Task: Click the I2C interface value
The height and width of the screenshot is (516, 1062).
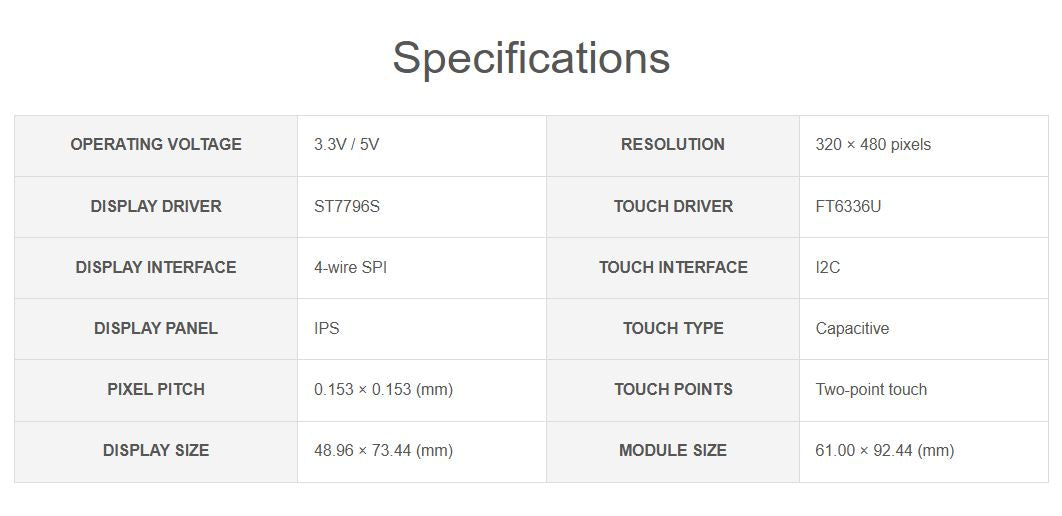Action: click(828, 268)
